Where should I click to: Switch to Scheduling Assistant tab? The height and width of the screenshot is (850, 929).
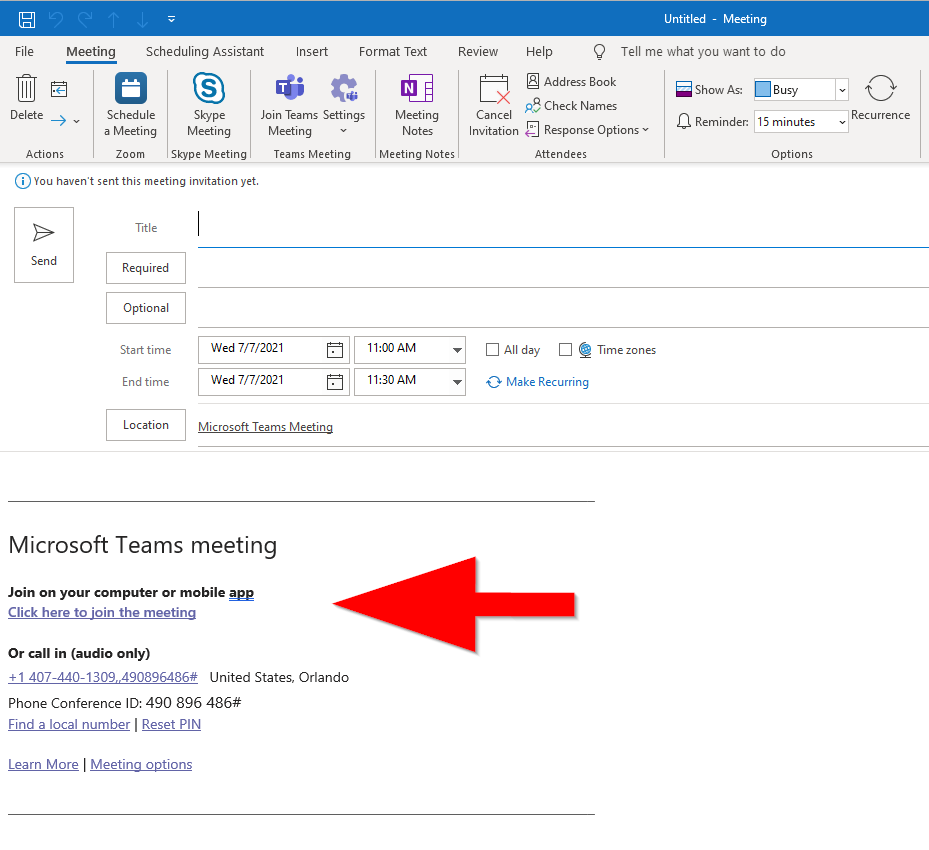[x=205, y=52]
